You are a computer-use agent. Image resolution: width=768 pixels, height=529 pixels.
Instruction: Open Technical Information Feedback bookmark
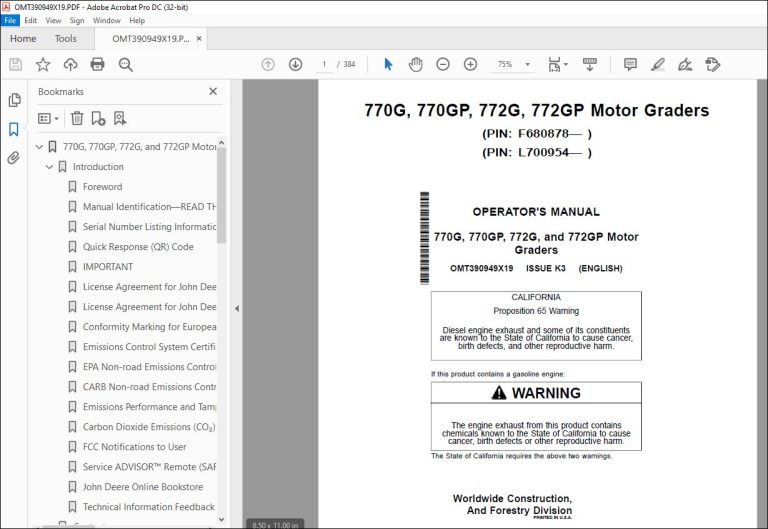point(148,507)
